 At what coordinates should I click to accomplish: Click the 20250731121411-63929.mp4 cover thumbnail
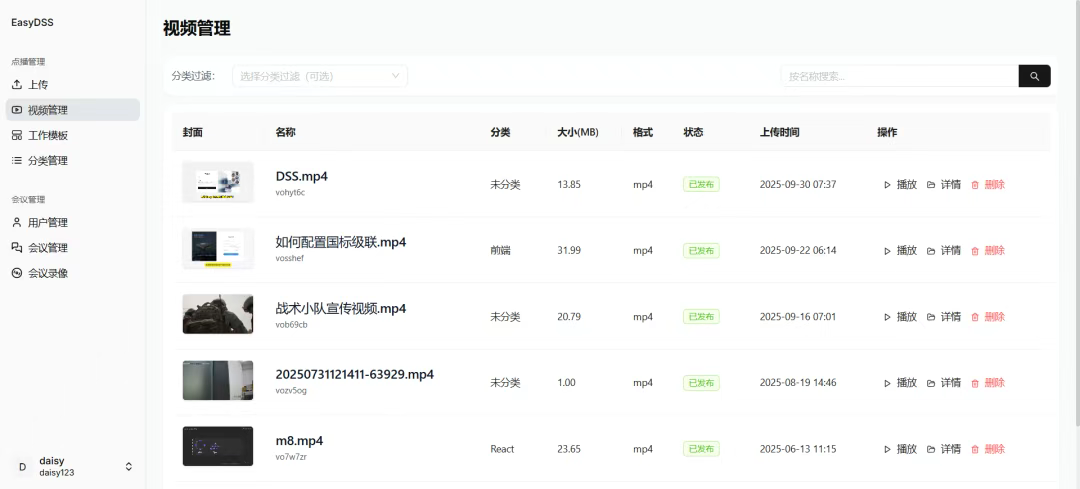218,380
